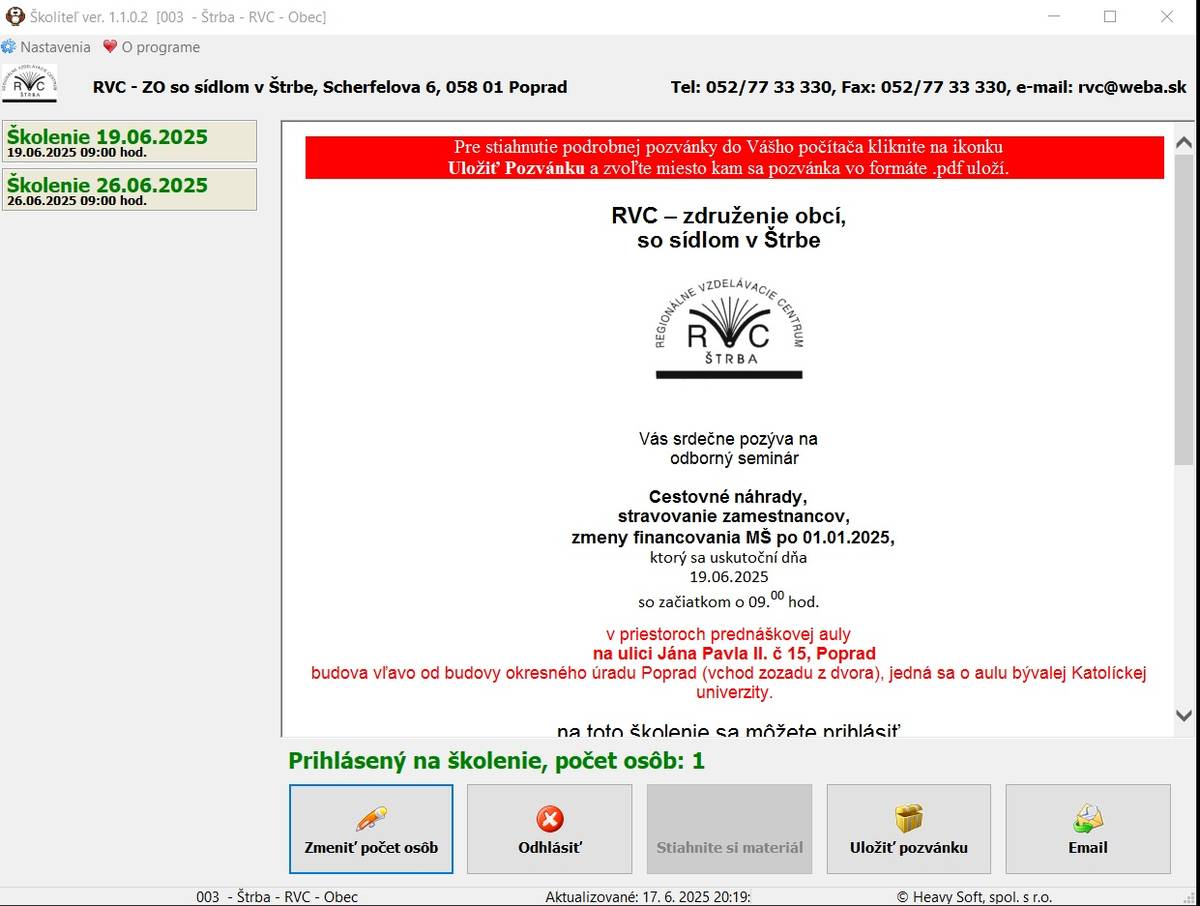Click the RVC Štrba logo in header

pyautogui.click(x=29, y=83)
